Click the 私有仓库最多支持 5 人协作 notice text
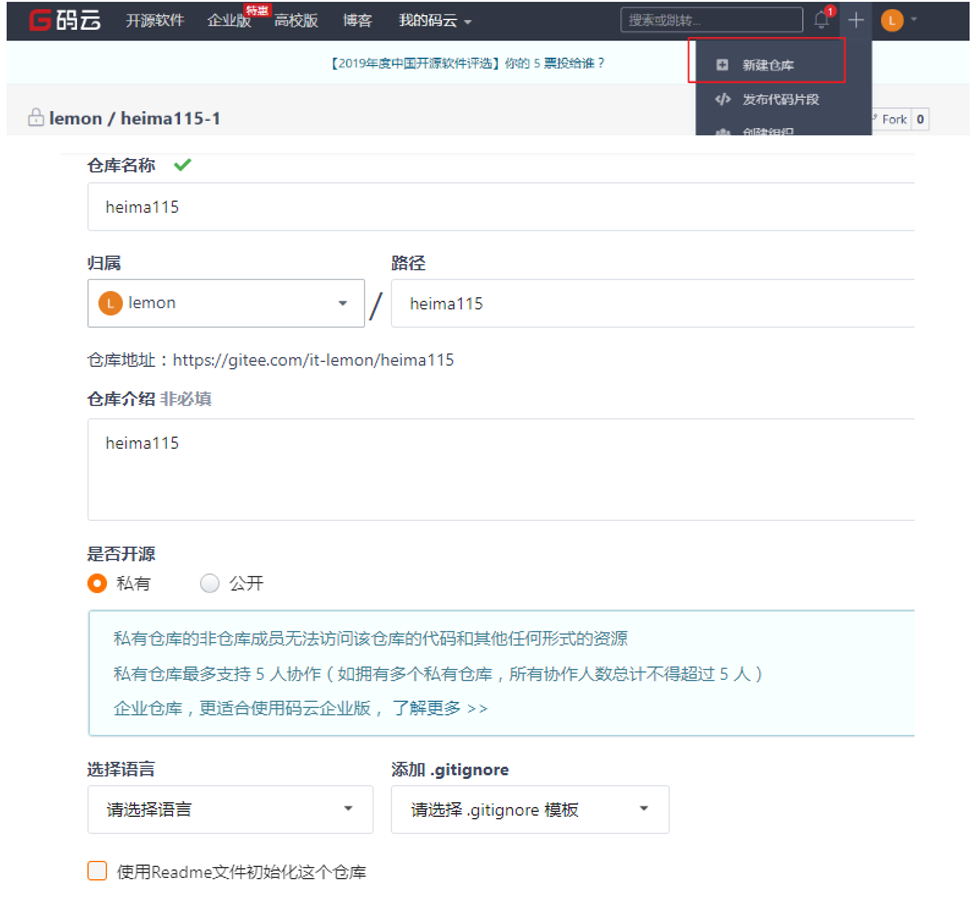Image resolution: width=973 pixels, height=900 pixels. point(438,673)
